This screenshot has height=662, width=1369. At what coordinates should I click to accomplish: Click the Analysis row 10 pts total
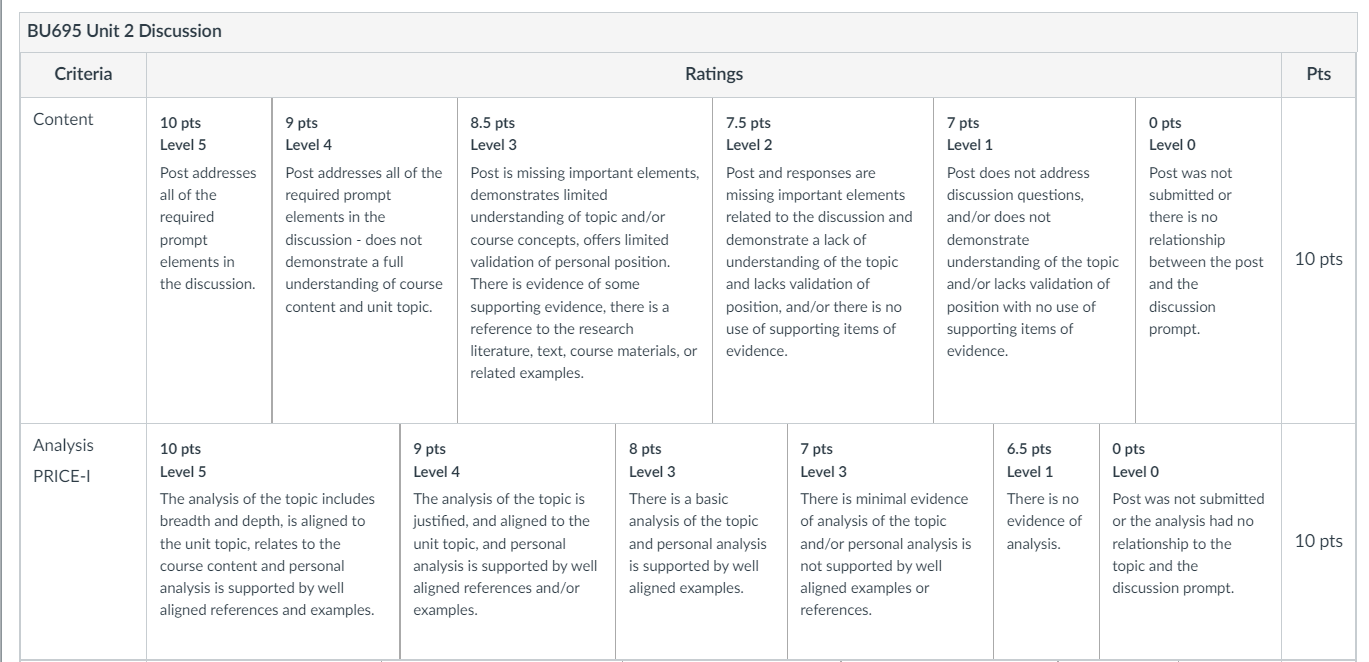1319,541
